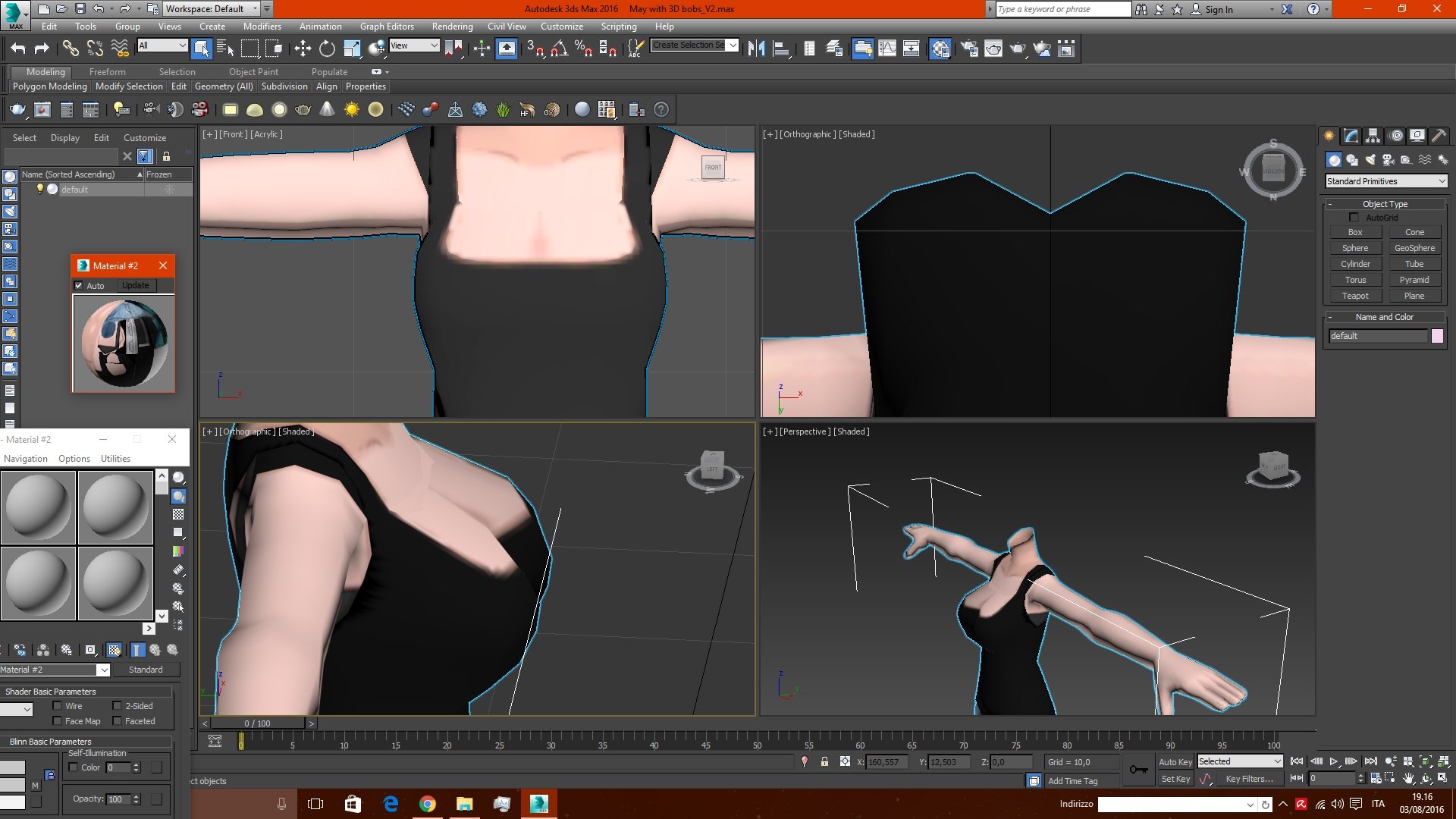Open the Material Editor icon

[x=940, y=49]
